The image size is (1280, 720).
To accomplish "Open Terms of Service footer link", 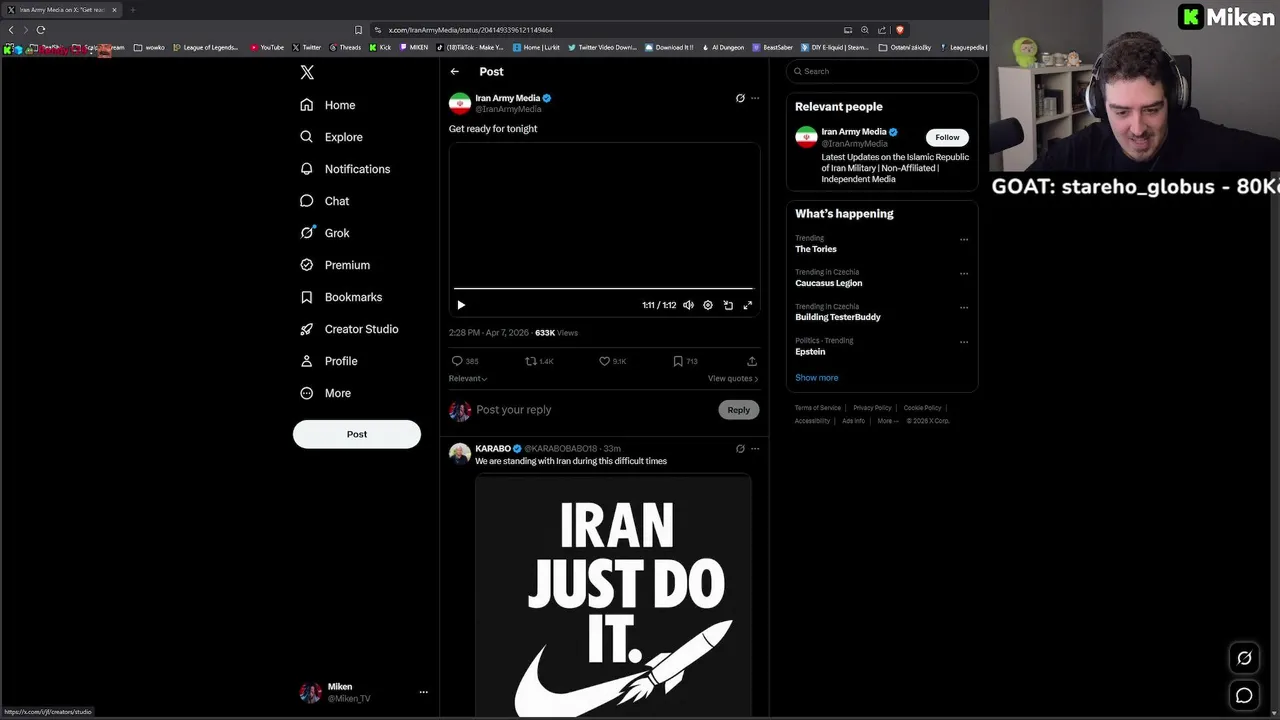I will (818, 408).
